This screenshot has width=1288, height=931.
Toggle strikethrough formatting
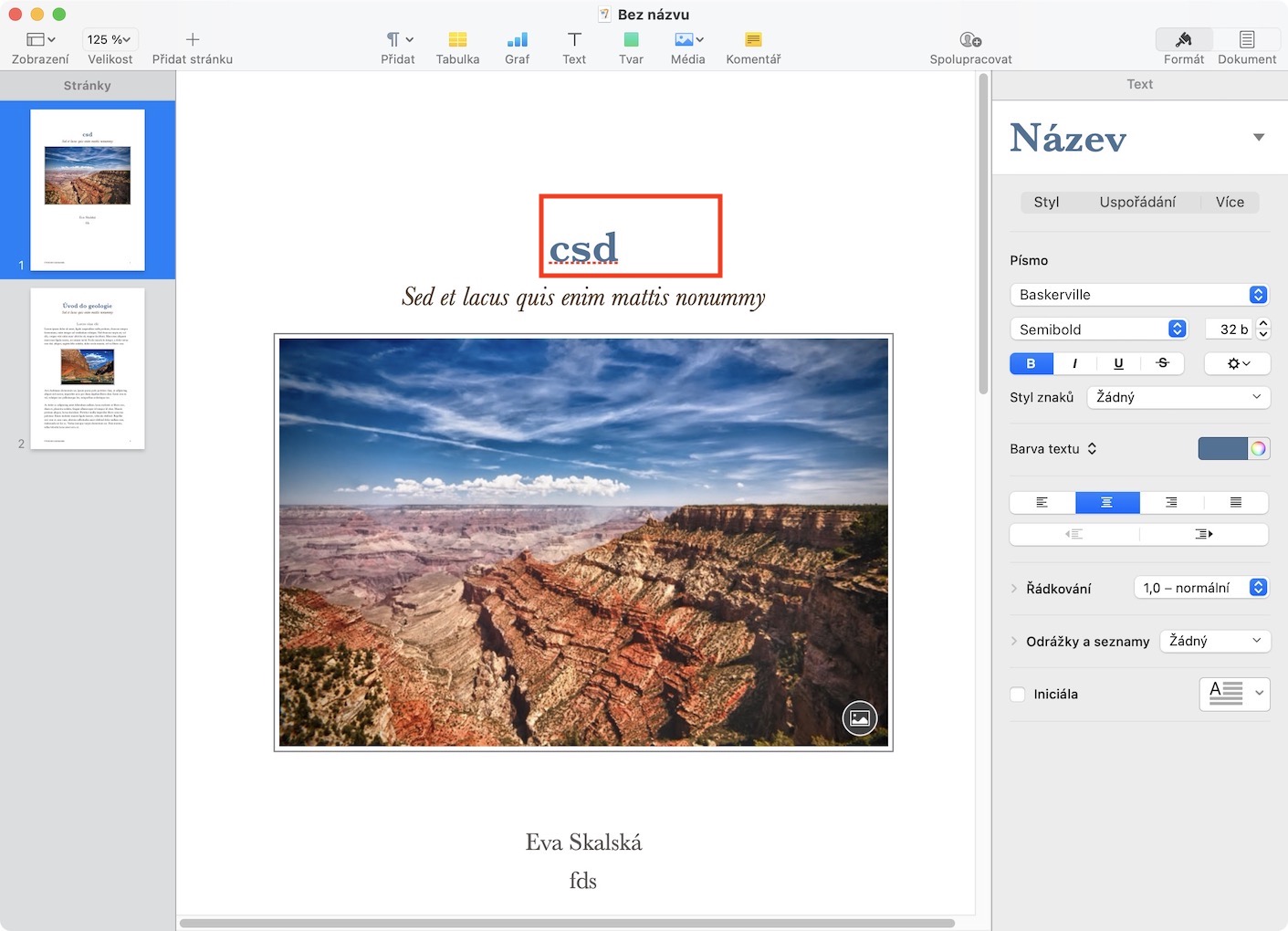point(1162,363)
